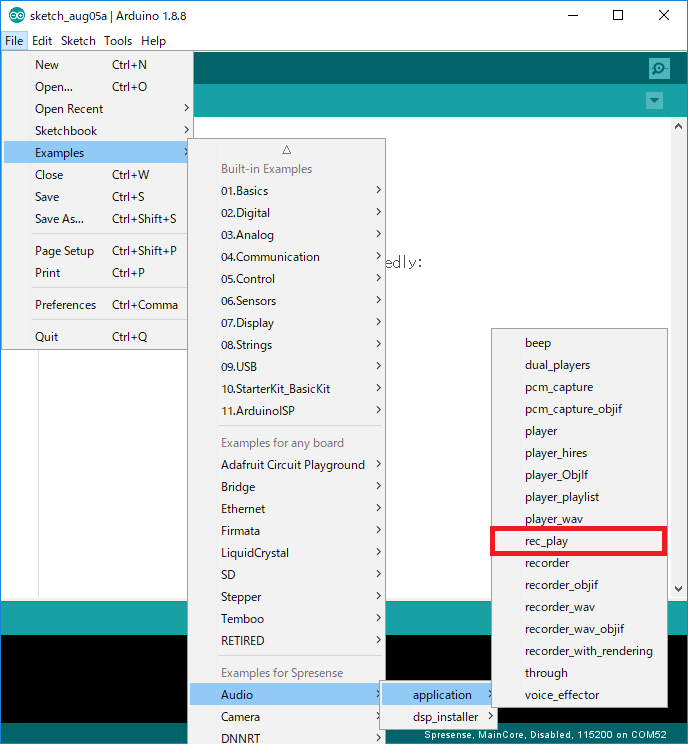Open the player_ObjIf example

pyautogui.click(x=579, y=474)
